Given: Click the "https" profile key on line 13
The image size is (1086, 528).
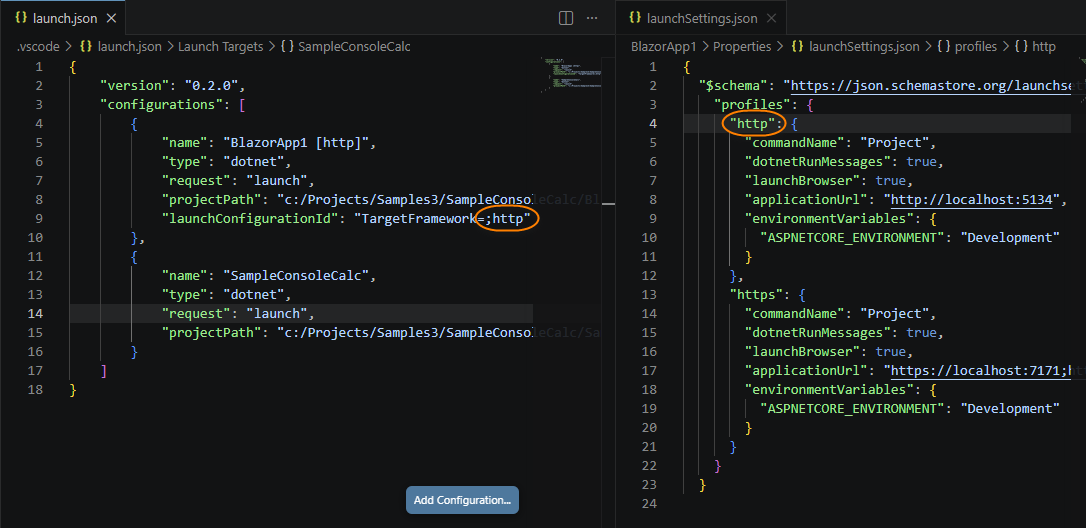Looking at the screenshot, I should point(756,295).
